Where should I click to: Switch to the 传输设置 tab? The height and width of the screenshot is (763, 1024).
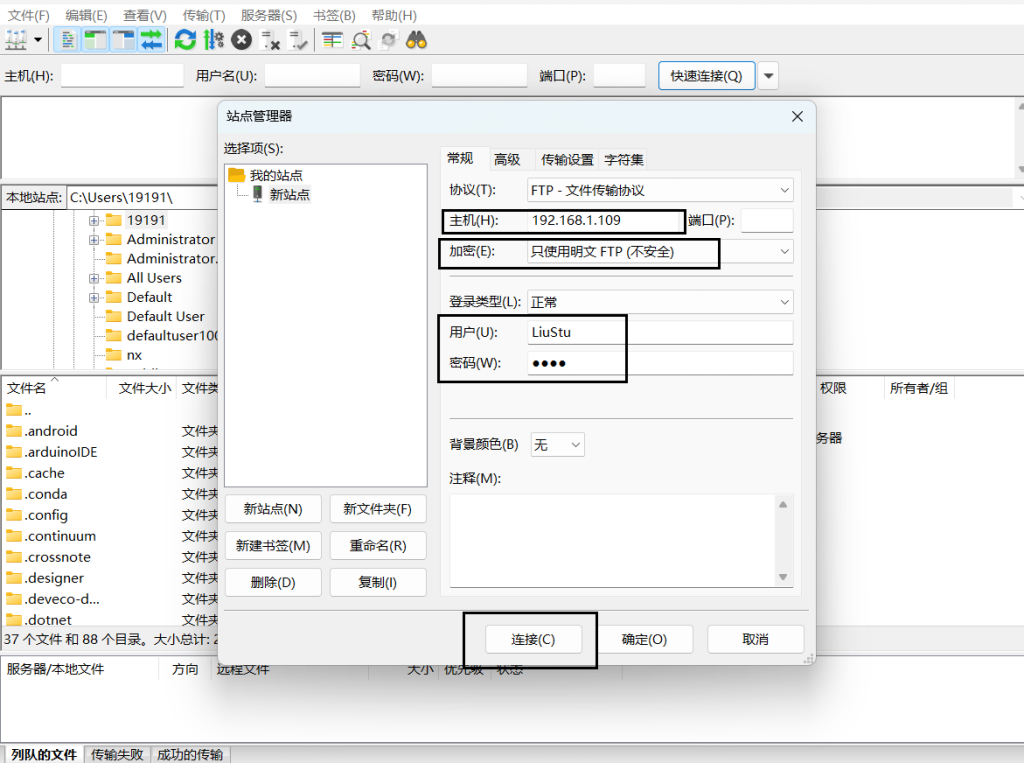coord(567,159)
